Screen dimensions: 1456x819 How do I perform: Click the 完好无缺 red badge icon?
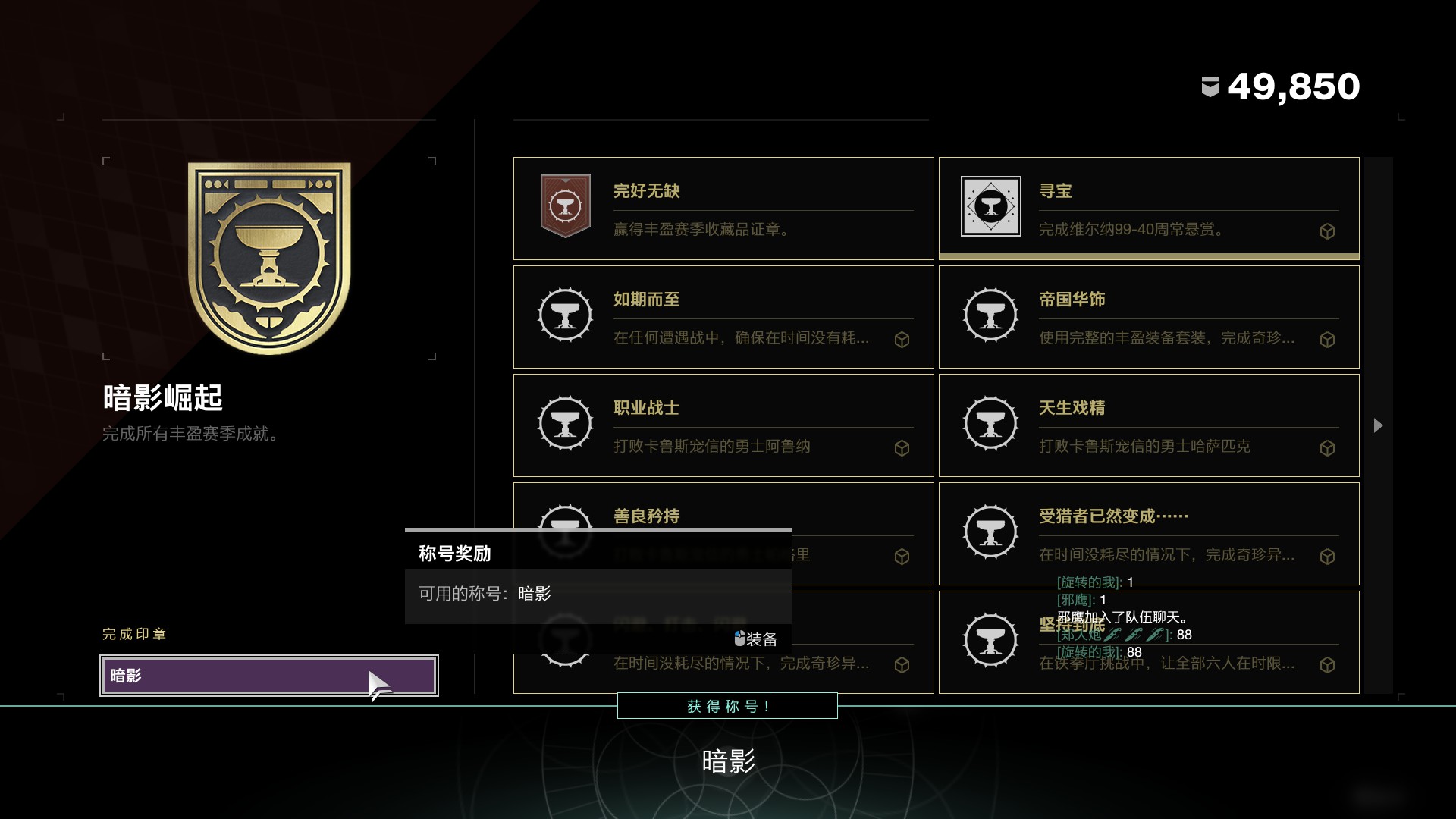pos(565,206)
